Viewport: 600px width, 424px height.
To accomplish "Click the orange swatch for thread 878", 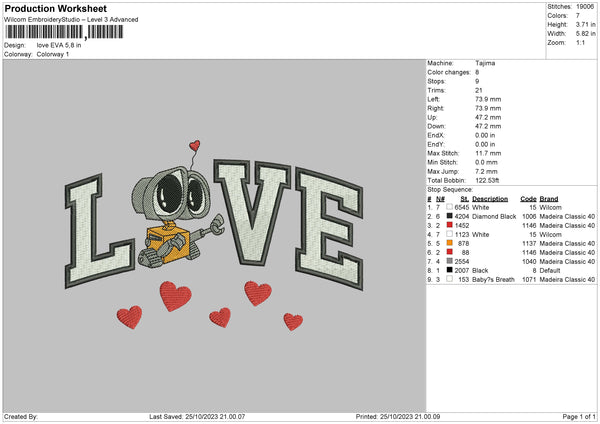I will [450, 243].
